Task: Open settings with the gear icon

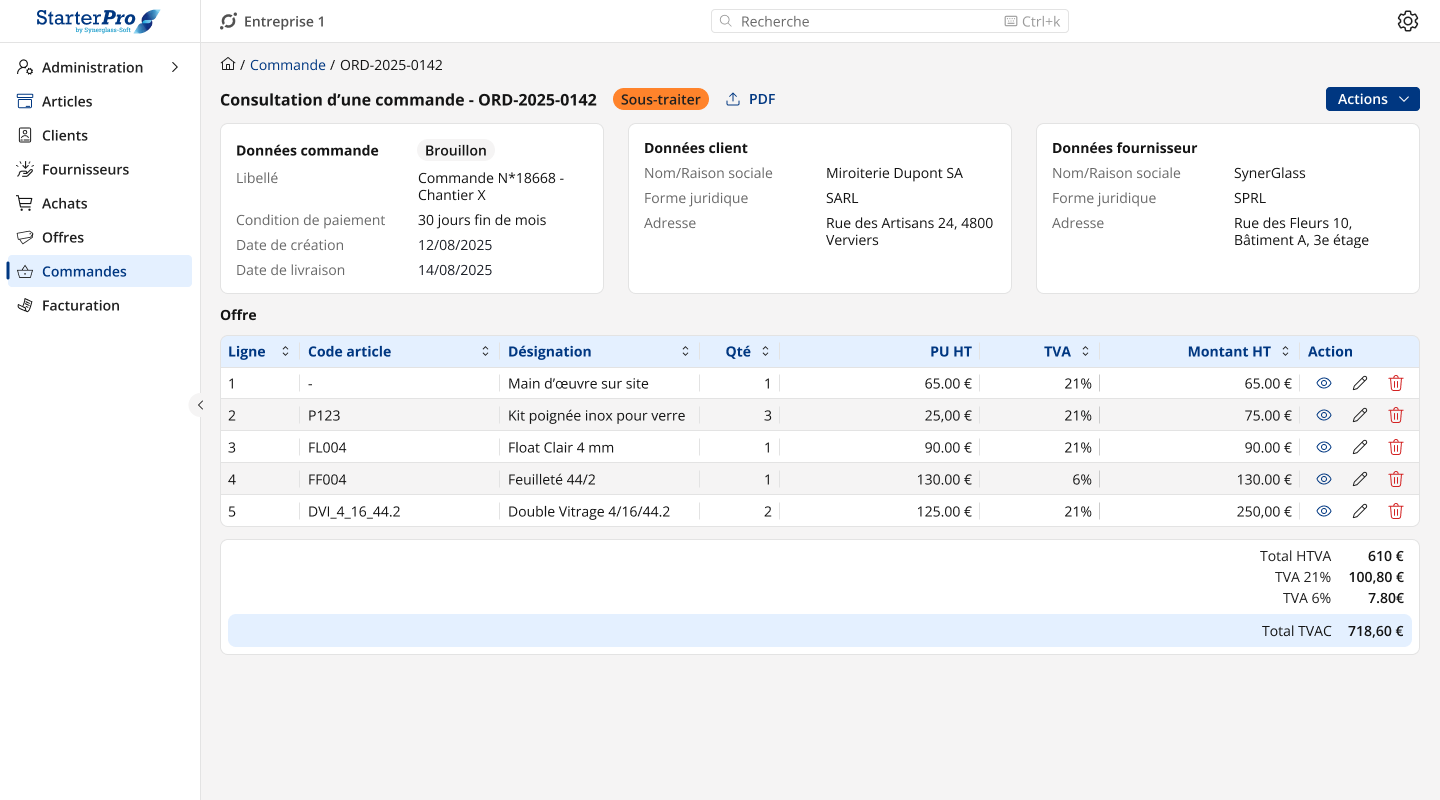Action: [1408, 20]
